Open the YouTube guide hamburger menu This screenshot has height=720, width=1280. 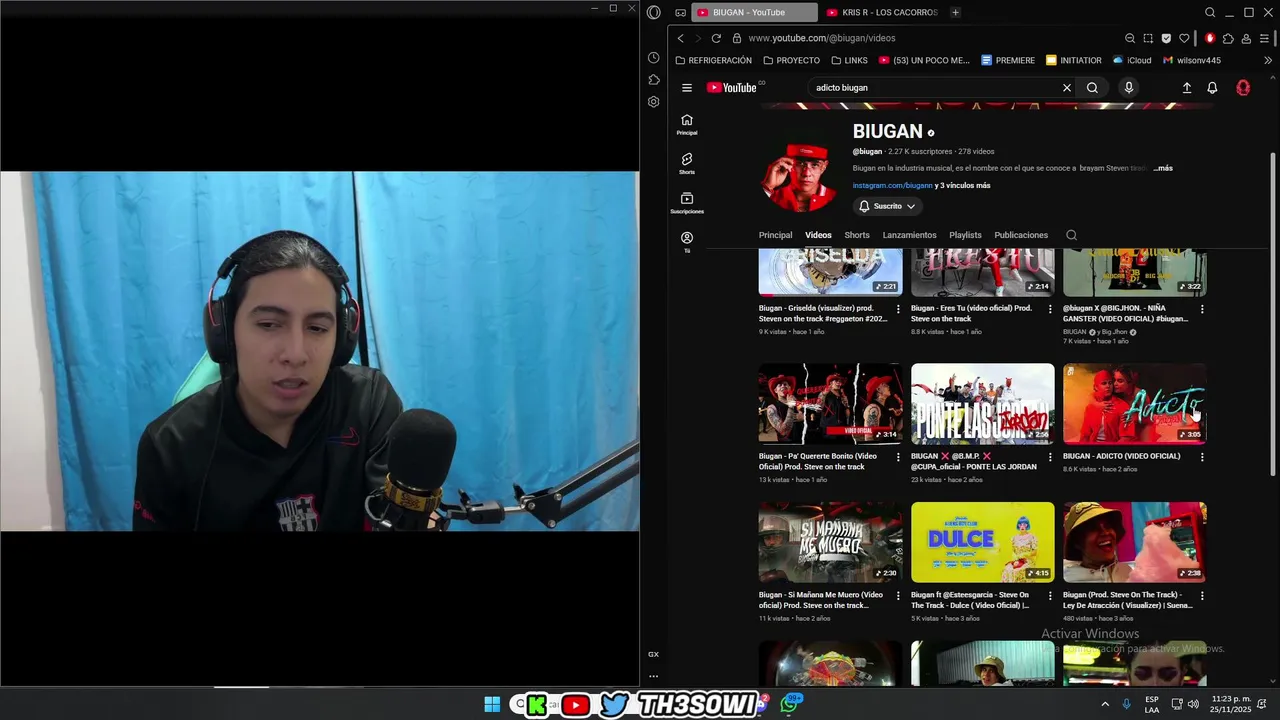click(687, 88)
